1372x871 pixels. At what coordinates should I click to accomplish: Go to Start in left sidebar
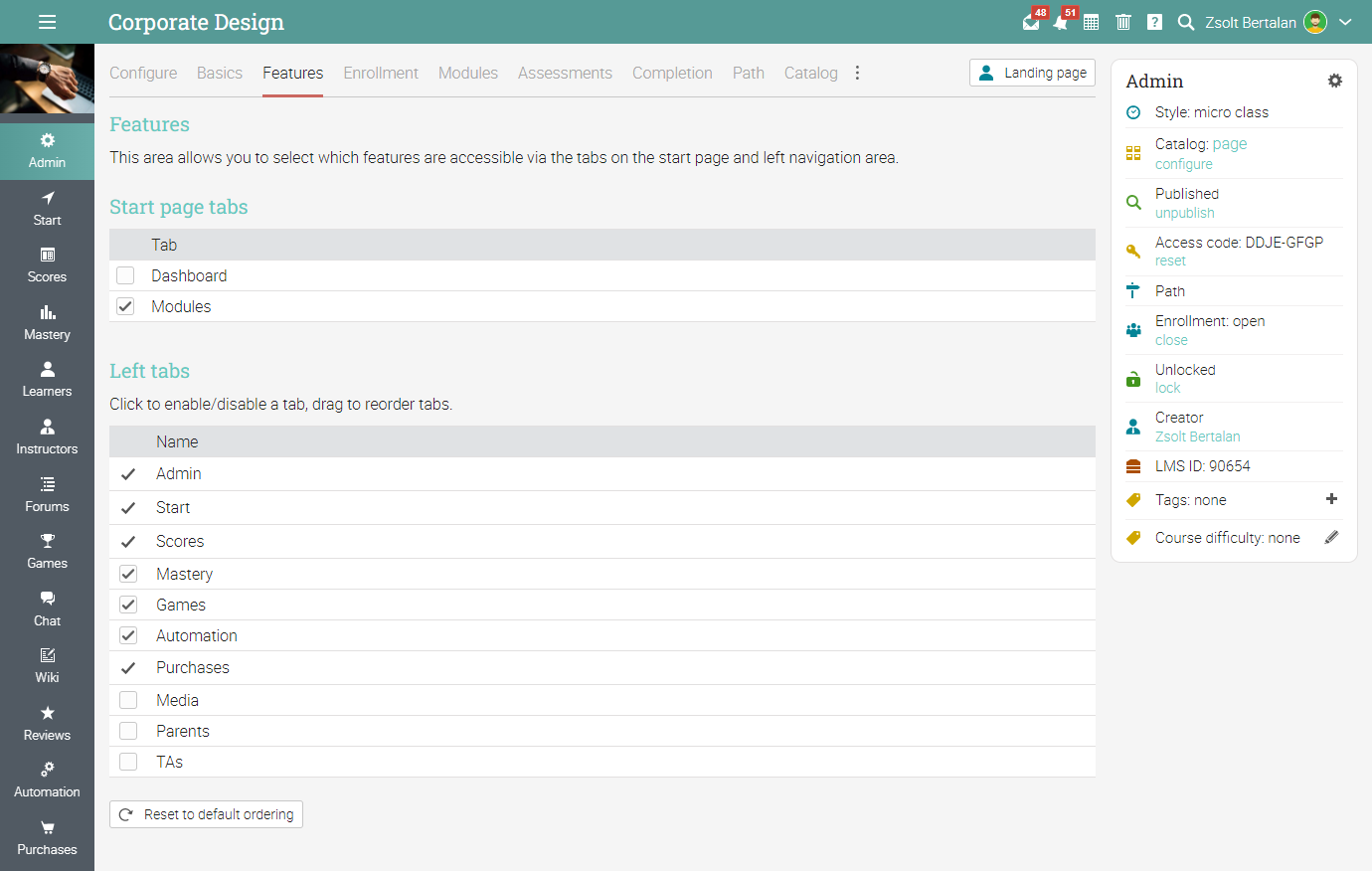coord(47,209)
